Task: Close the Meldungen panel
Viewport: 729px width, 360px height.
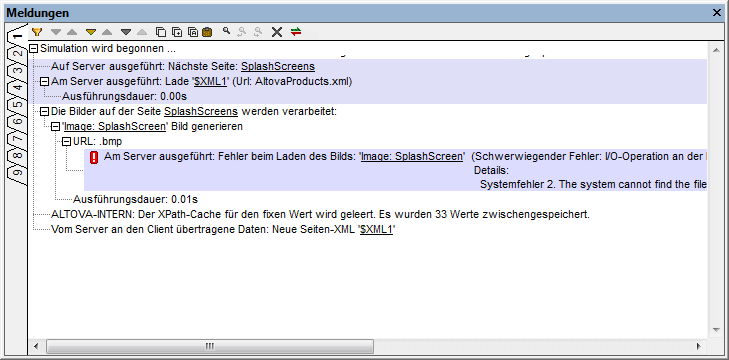Action: [x=717, y=13]
